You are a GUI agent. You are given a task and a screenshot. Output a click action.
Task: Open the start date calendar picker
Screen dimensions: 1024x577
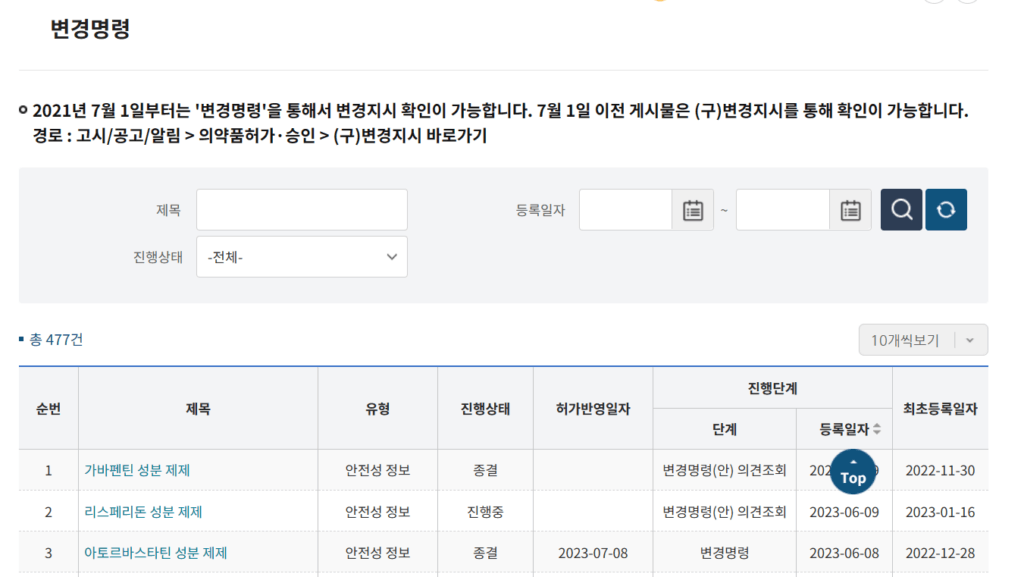tap(692, 210)
